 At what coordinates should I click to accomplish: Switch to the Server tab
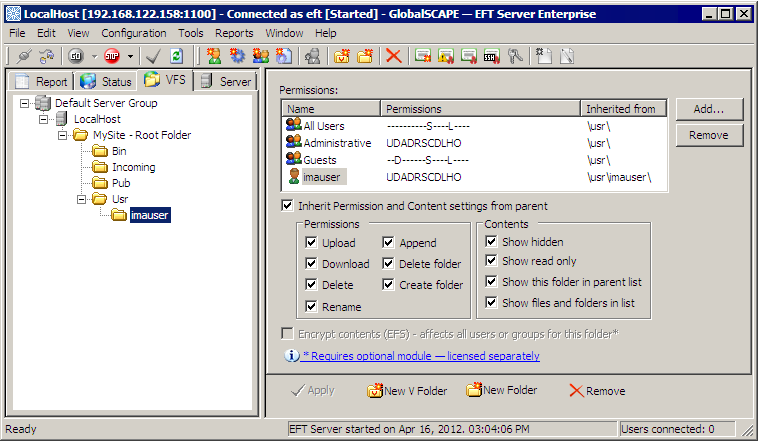pos(226,81)
